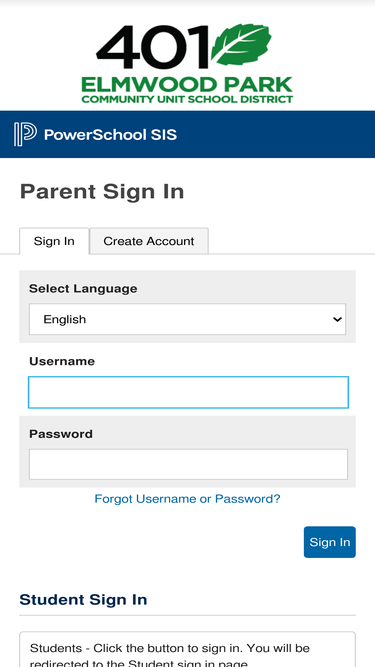Click the Student Sign In heading

(83, 599)
